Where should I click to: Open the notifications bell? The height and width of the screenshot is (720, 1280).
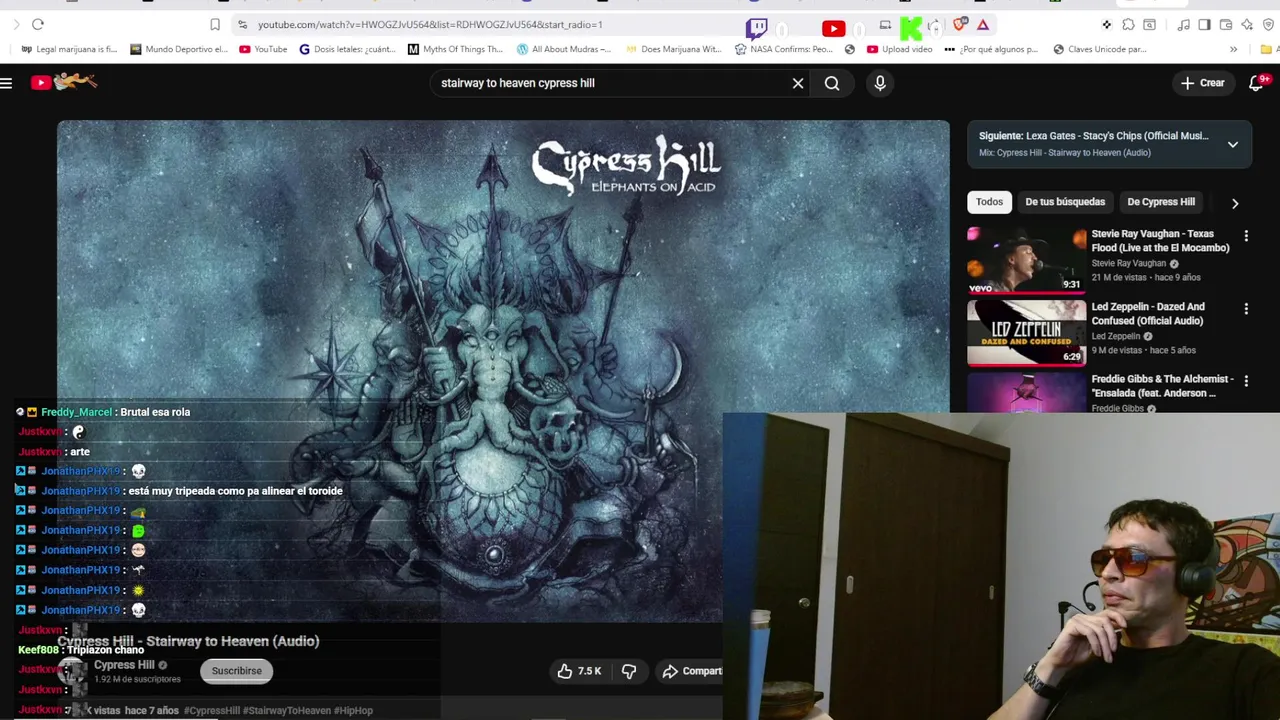pyautogui.click(x=1257, y=83)
